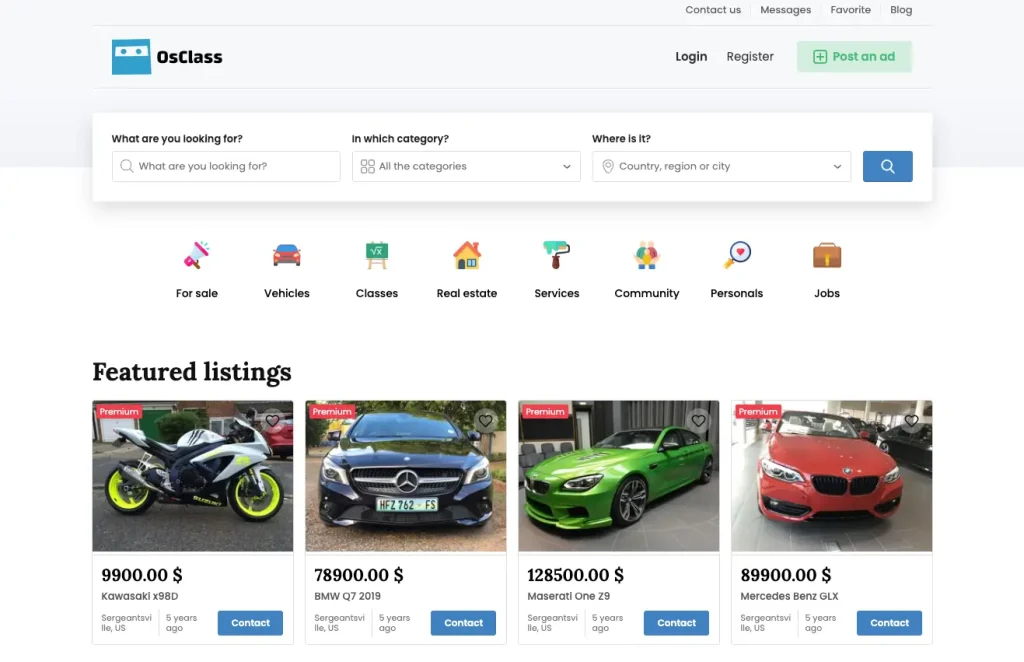This screenshot has width=1024, height=662.
Task: Favorite the Mercedes Benz GLX listing heart
Action: click(911, 421)
